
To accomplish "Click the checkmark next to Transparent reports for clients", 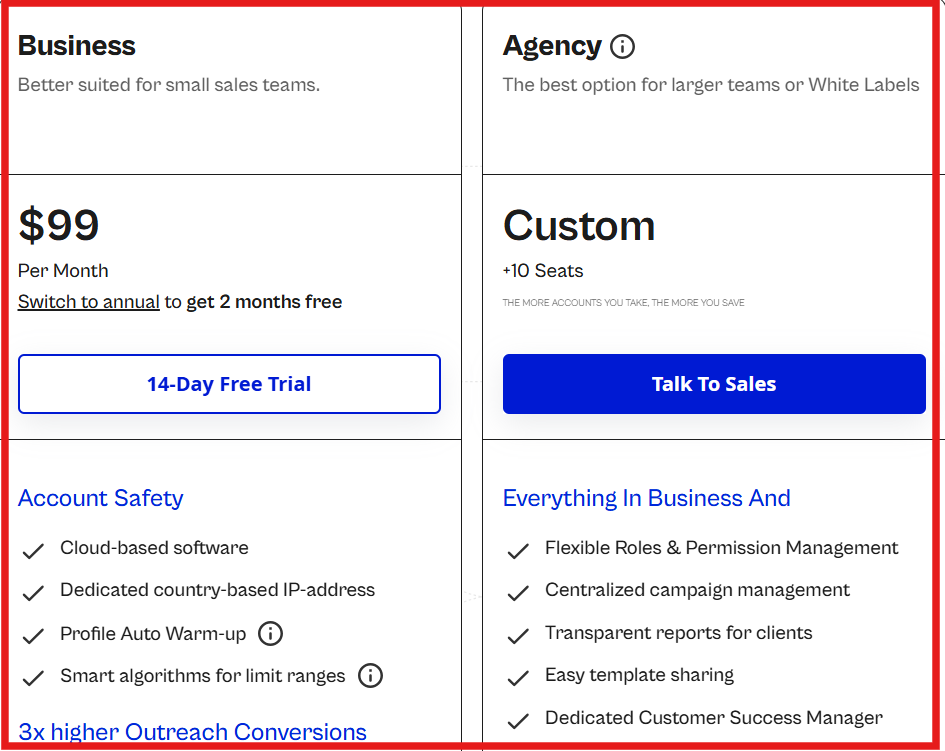I will [519, 633].
